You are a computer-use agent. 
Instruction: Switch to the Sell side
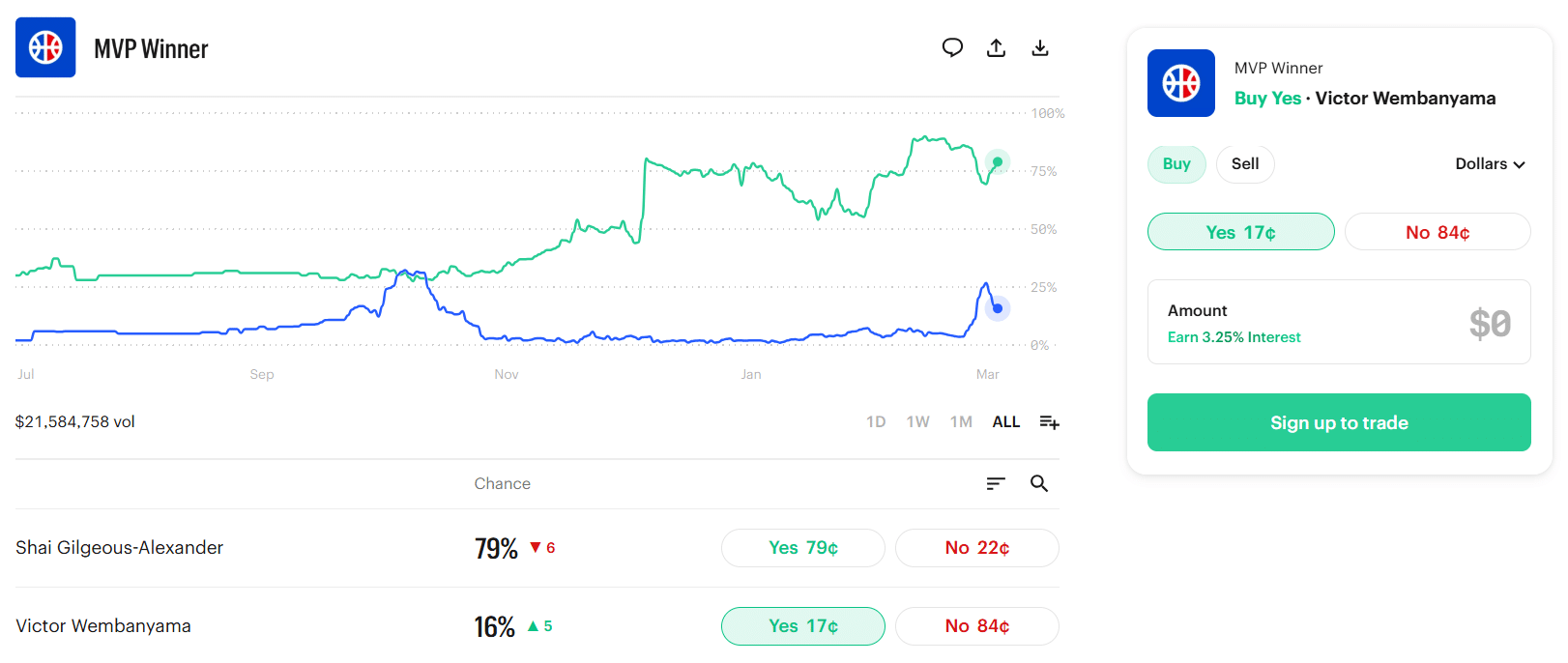[x=1245, y=163]
